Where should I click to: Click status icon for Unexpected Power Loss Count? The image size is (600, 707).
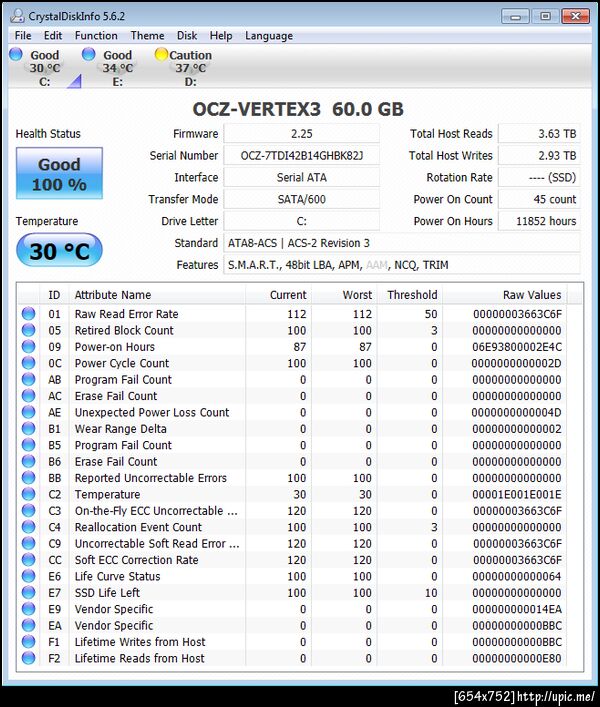pos(28,412)
